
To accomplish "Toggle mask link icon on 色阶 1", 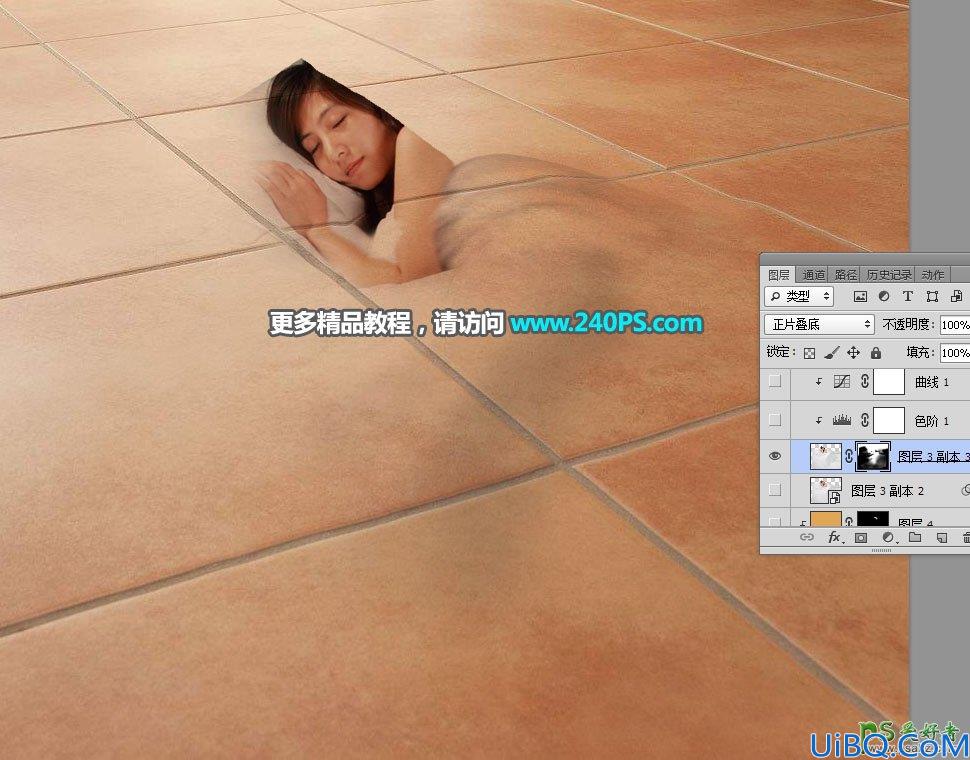I will point(865,421).
